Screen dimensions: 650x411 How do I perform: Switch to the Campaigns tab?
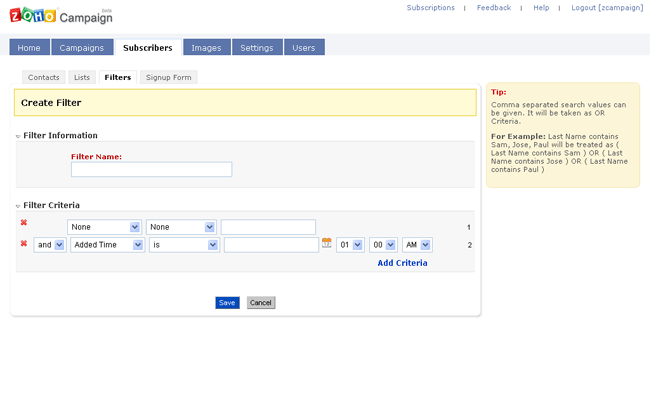coord(81,48)
